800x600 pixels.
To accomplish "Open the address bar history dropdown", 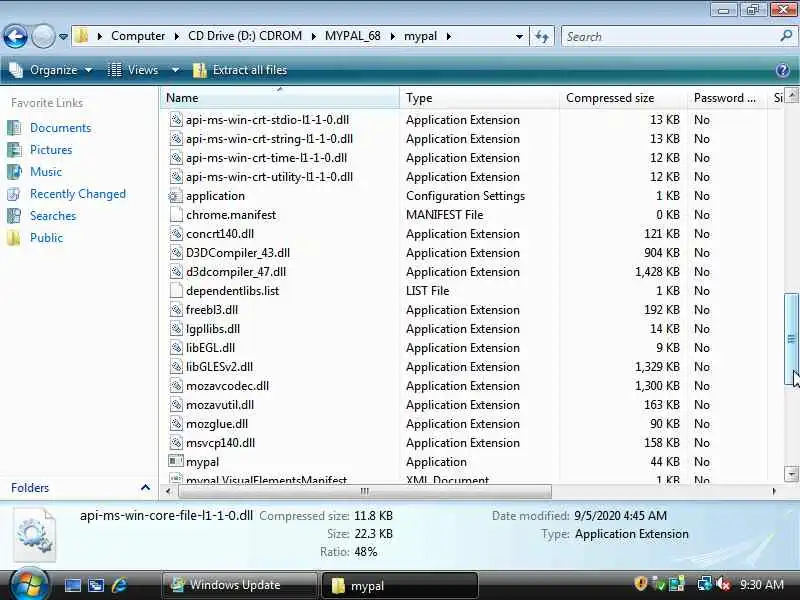I will [519, 37].
